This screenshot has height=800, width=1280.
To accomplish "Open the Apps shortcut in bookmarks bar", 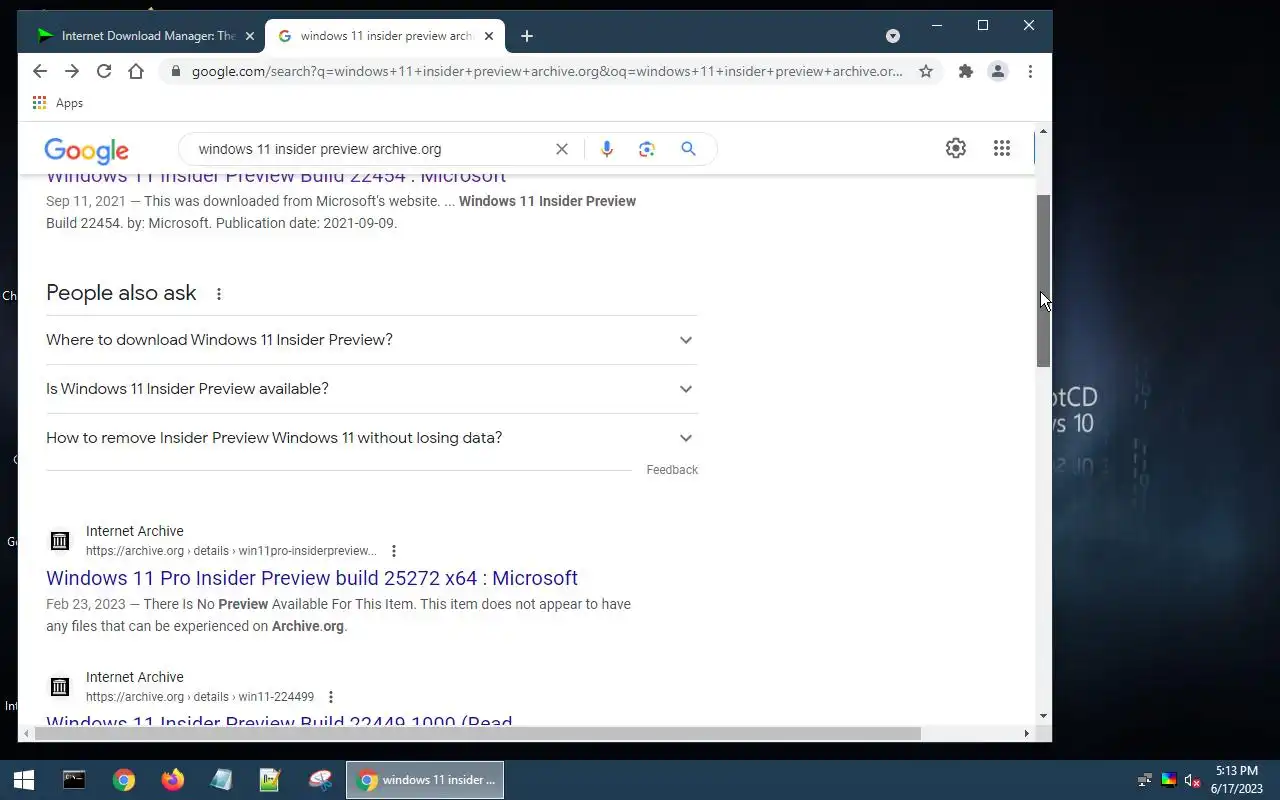I will 58,103.
